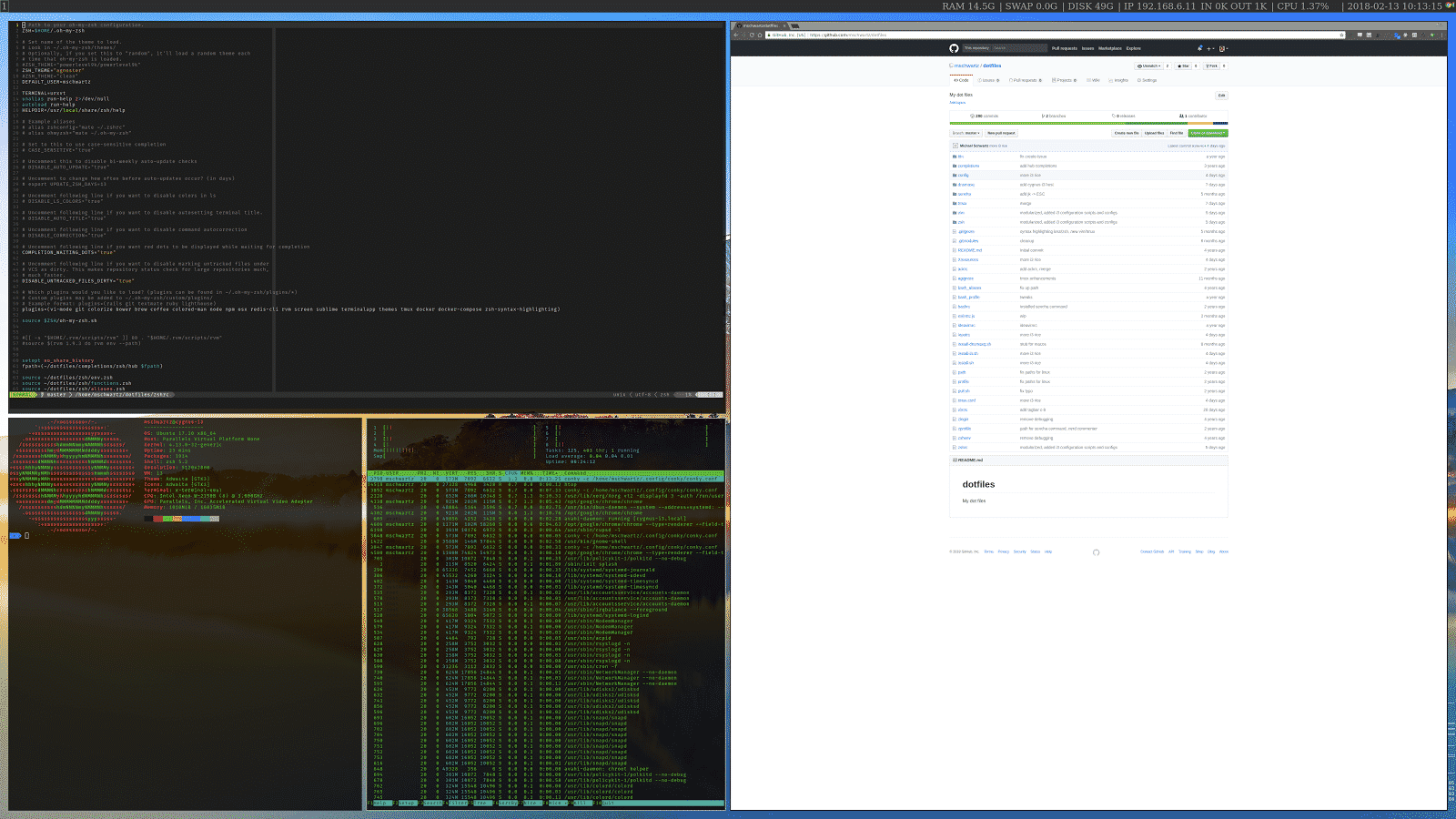Open the completions folder

[968, 166]
